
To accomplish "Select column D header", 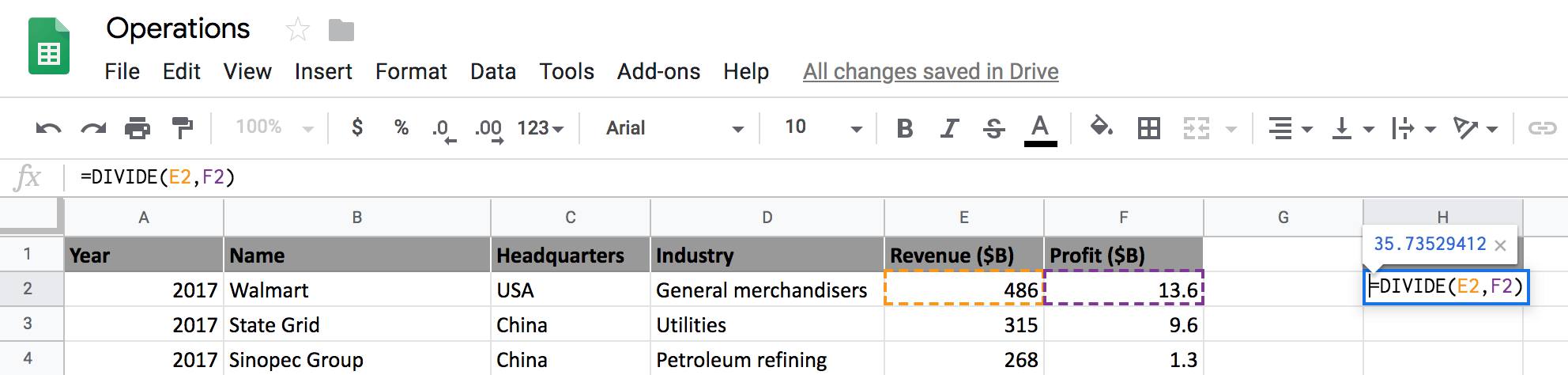I will [767, 218].
